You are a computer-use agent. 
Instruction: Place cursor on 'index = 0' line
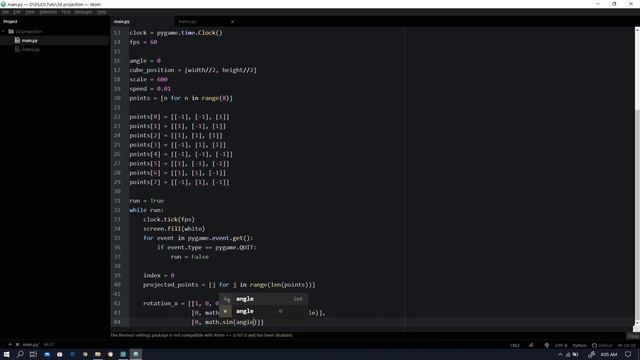pyautogui.click(x=159, y=275)
